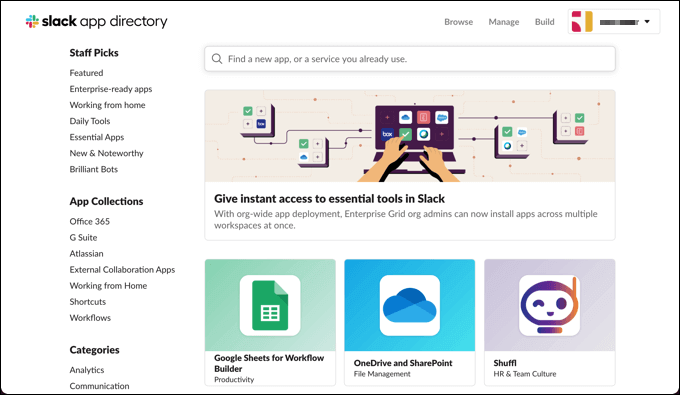Open Atlassian collection
Viewport: 680px width, 395px height.
tap(86, 253)
